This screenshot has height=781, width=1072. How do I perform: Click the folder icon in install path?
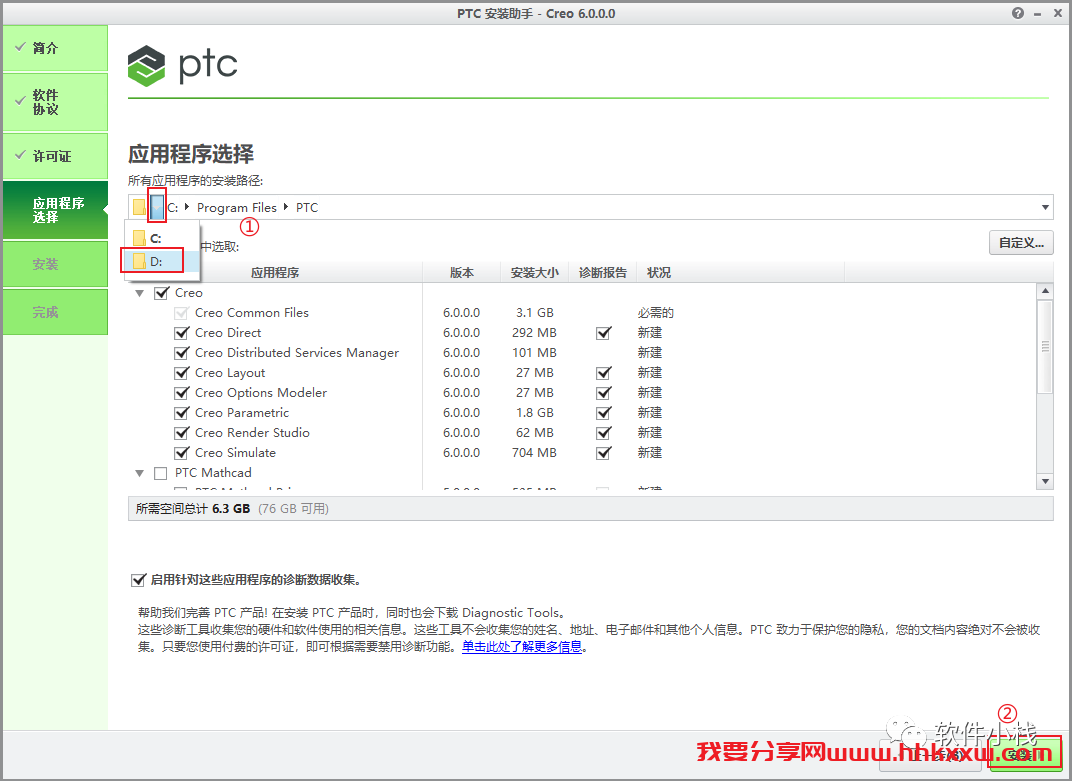pos(139,207)
